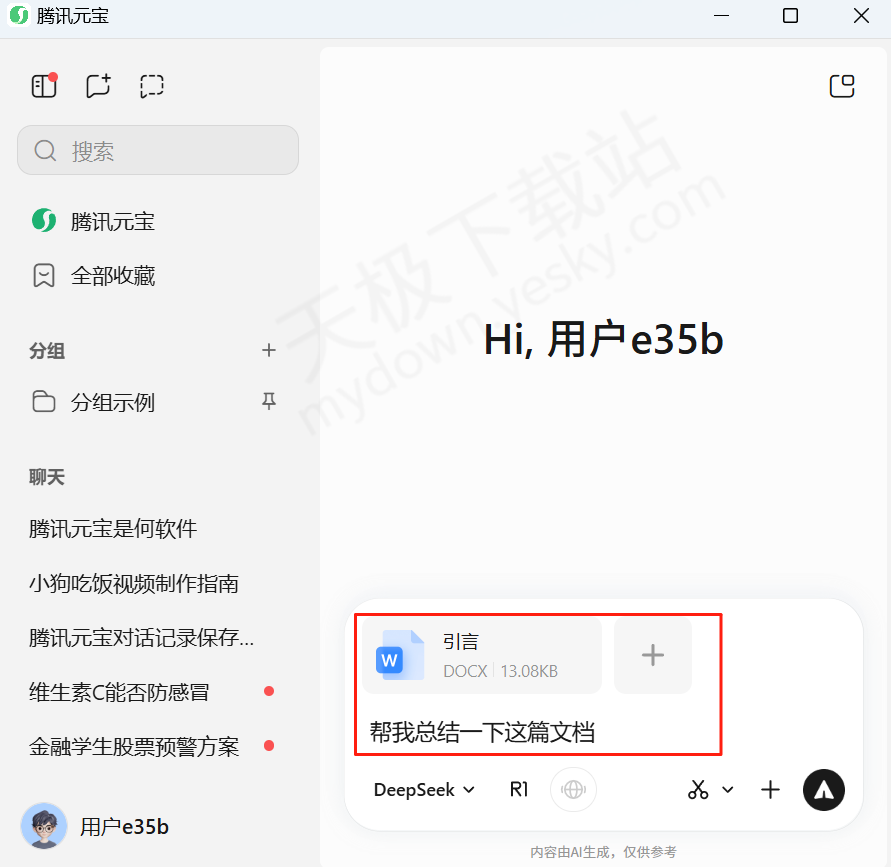
Task: Open 全部收藏 bookmarks
Action: [x=94, y=276]
